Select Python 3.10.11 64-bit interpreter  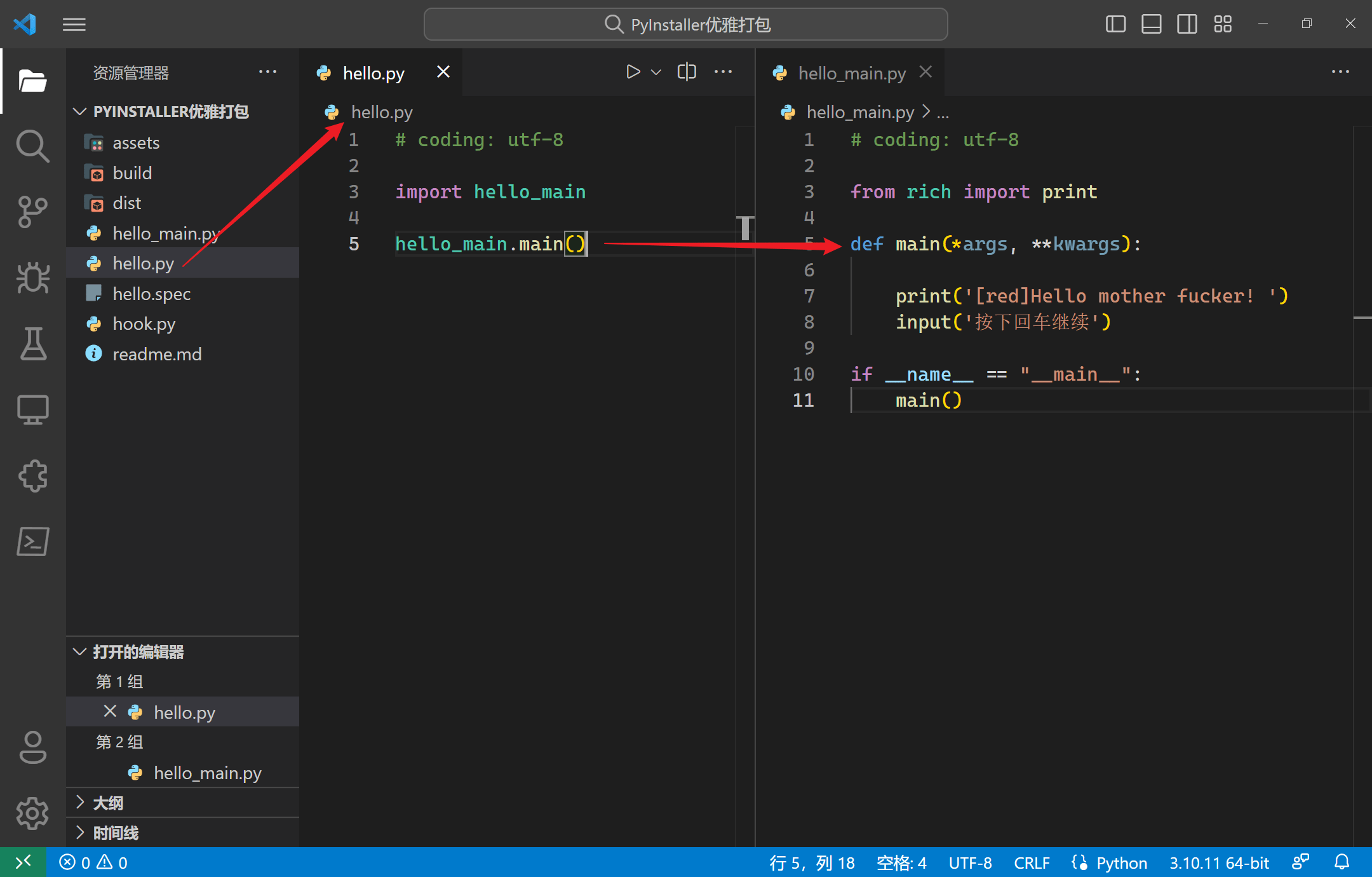1219,862
